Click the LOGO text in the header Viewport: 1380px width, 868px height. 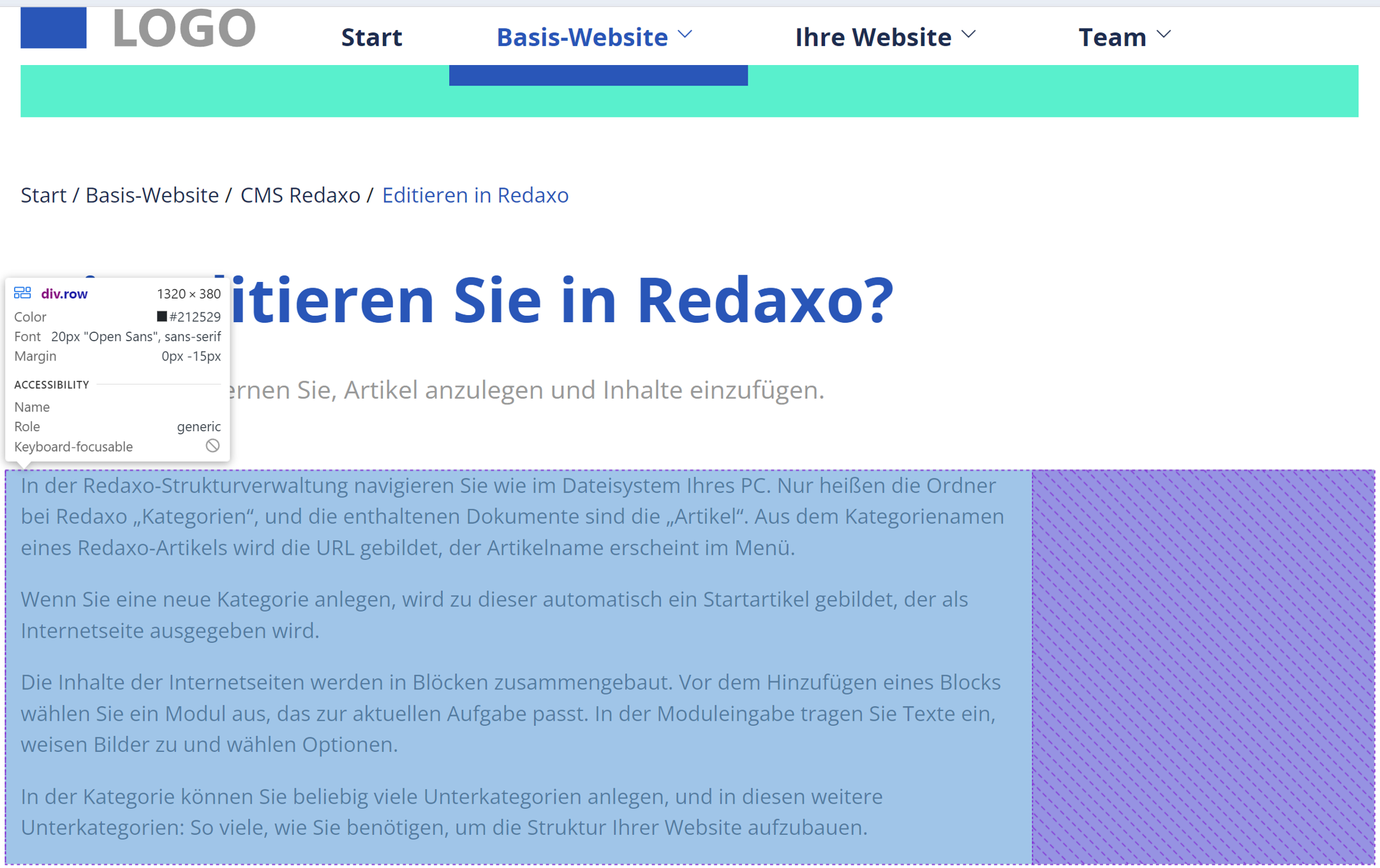(x=184, y=28)
